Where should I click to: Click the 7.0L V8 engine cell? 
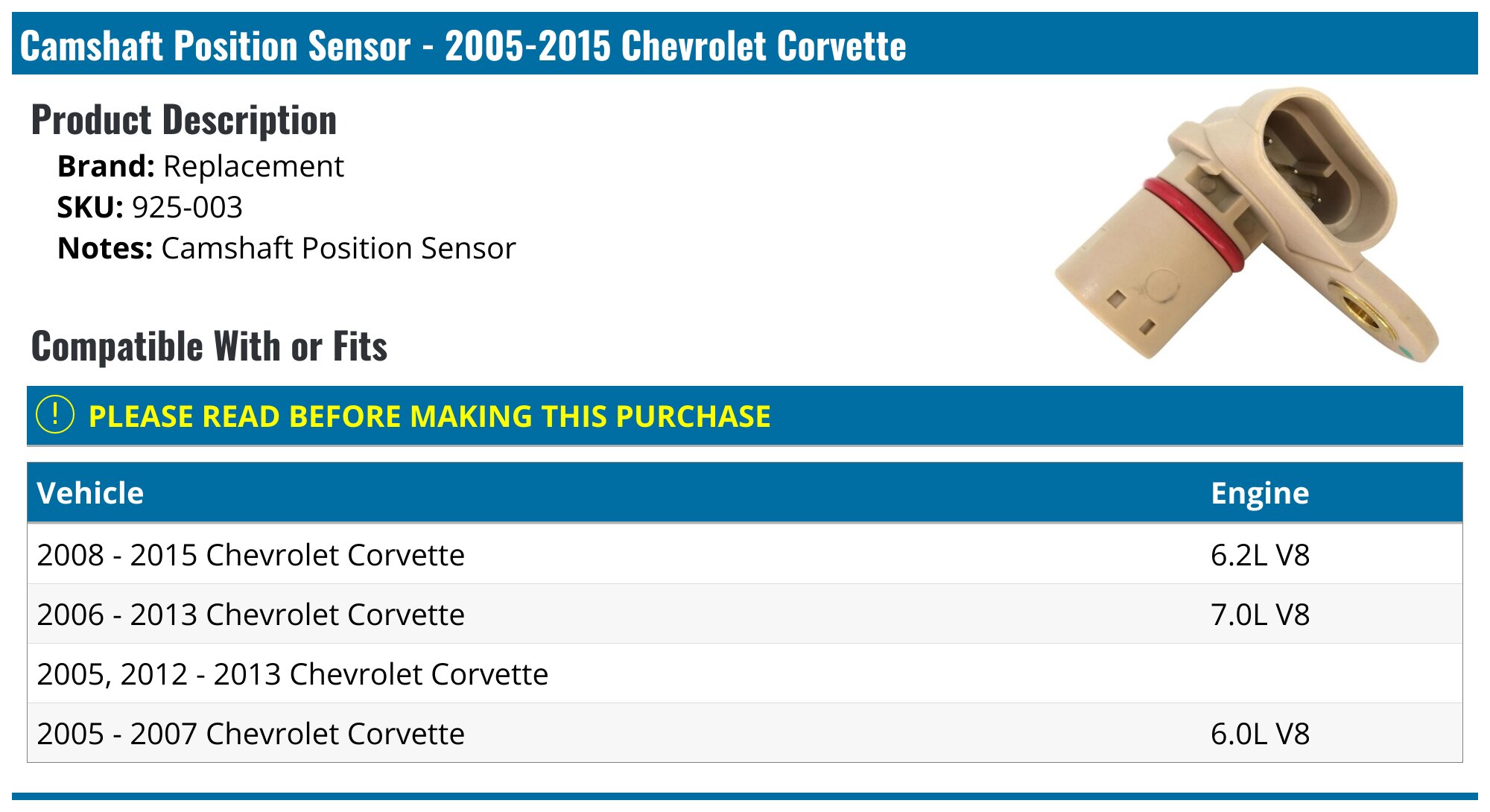click(x=1260, y=615)
